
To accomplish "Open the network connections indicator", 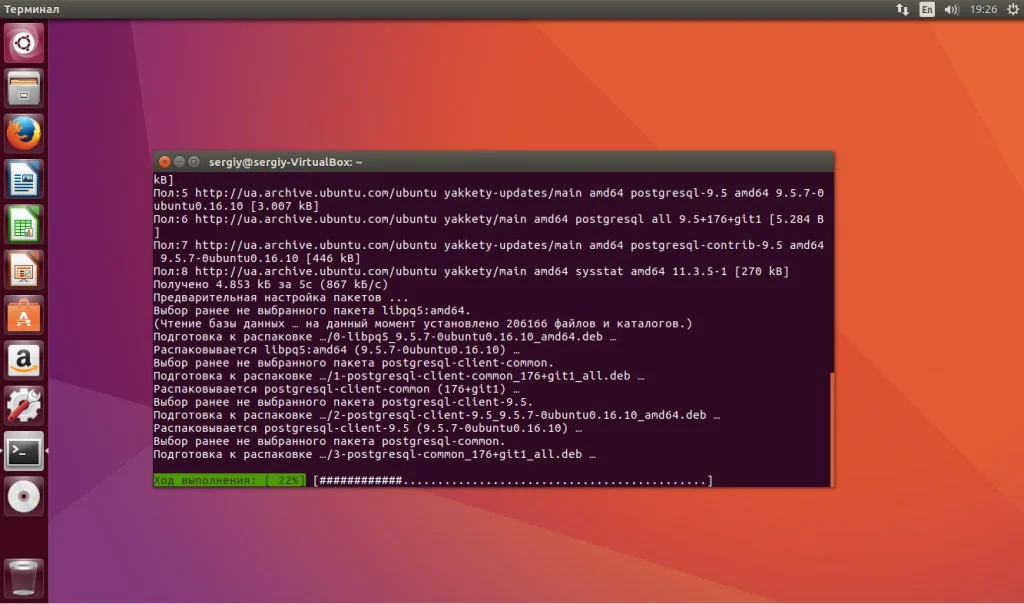I will coord(902,9).
